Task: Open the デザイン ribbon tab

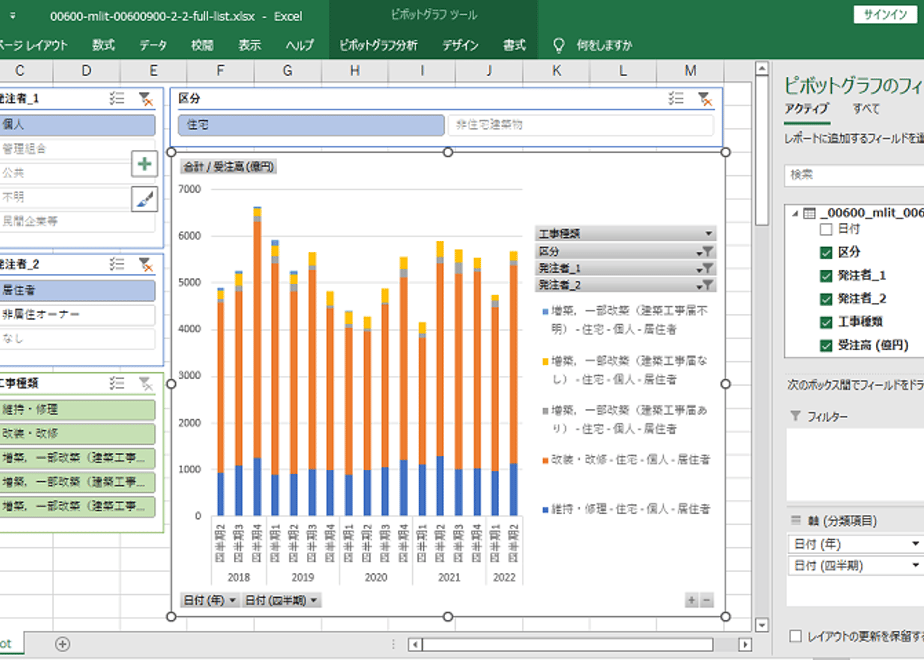Action: [x=460, y=45]
